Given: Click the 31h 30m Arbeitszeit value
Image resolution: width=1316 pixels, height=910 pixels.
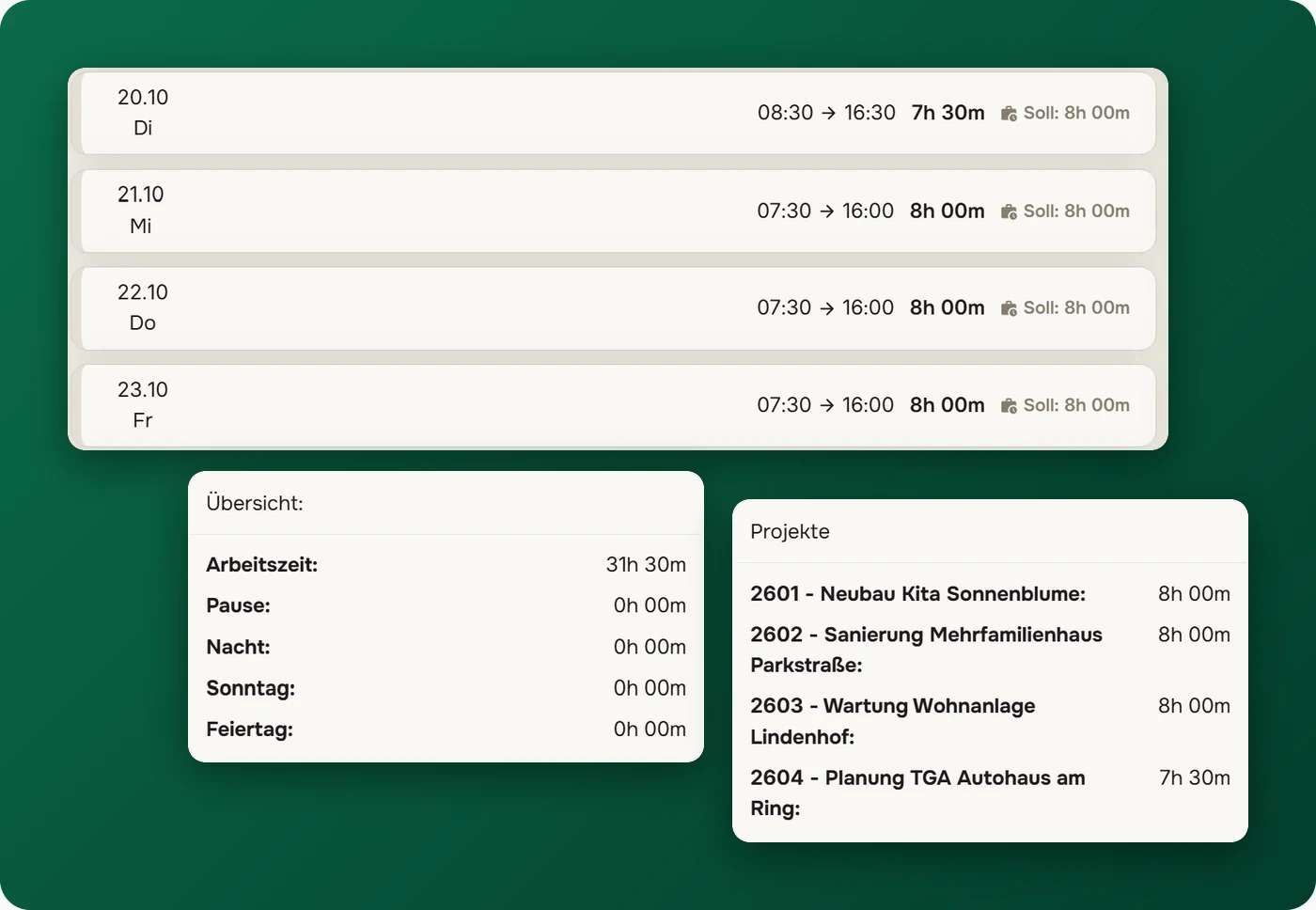Looking at the screenshot, I should 646,565.
